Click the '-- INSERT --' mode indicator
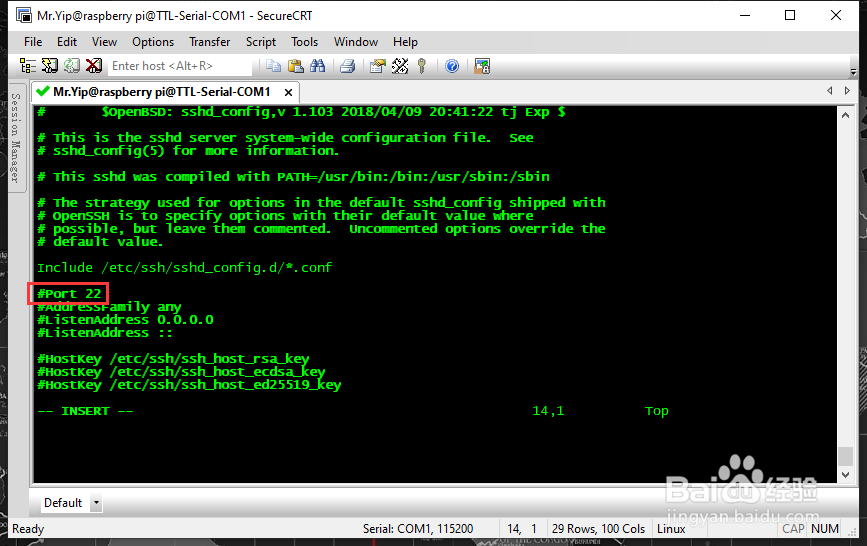The width and height of the screenshot is (867, 546). click(85, 411)
